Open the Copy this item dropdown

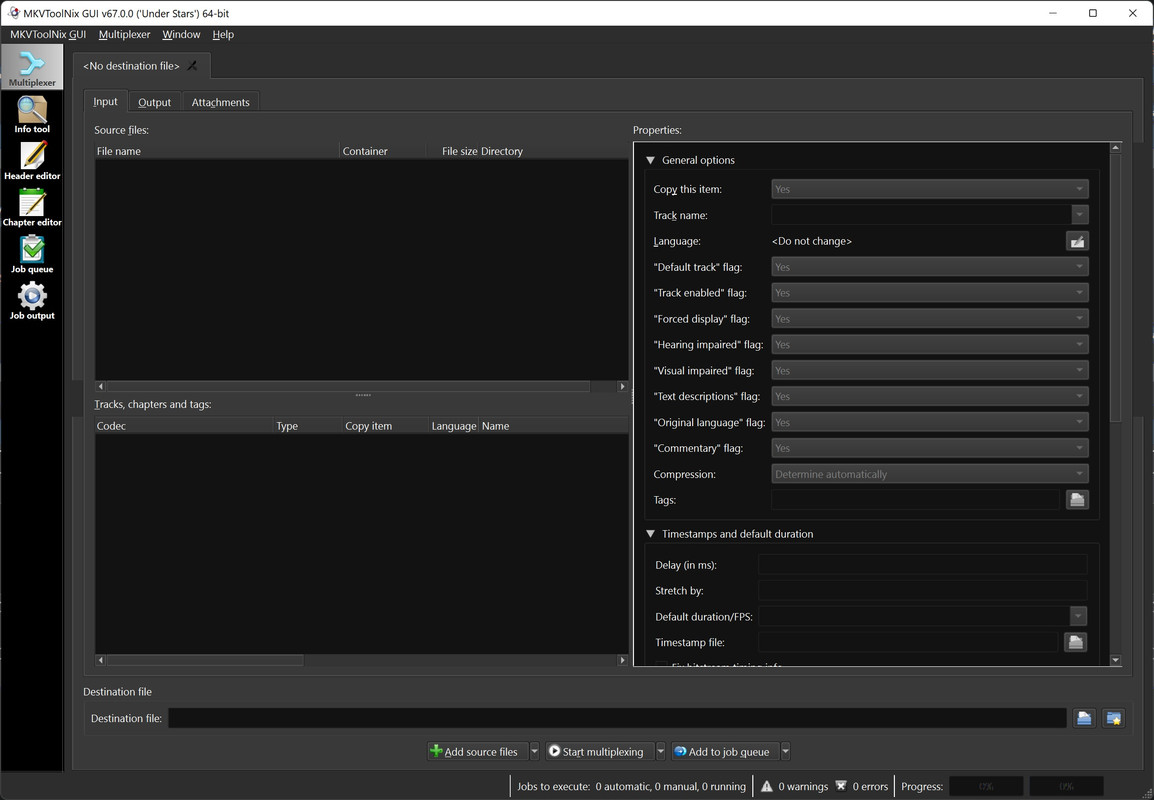930,189
